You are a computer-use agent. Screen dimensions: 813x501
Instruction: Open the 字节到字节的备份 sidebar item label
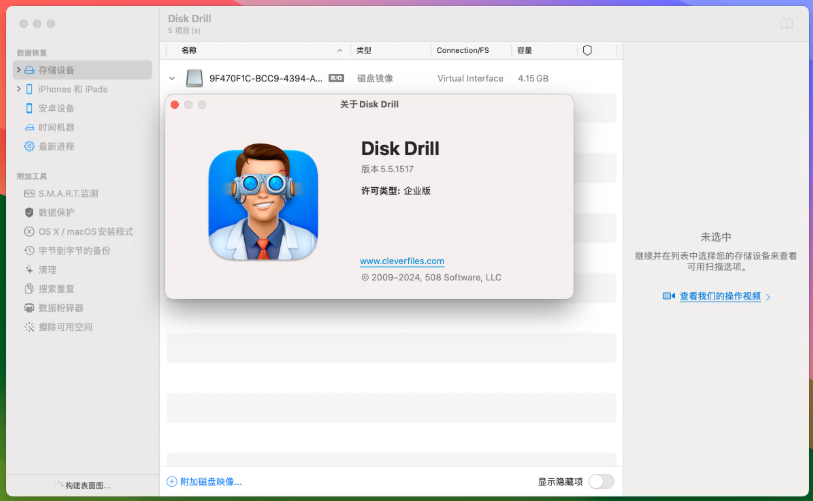[74, 251]
